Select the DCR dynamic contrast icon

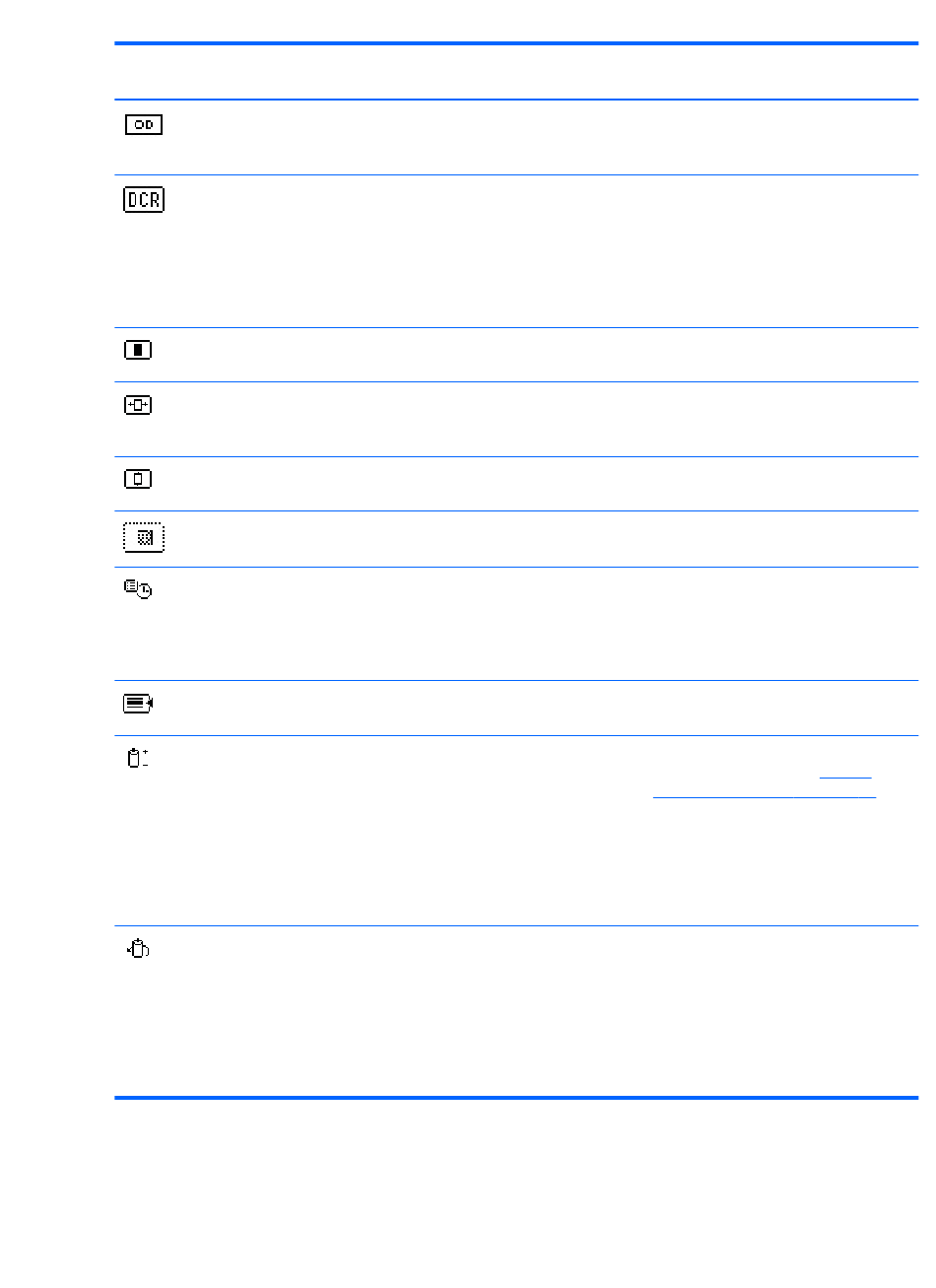click(144, 200)
